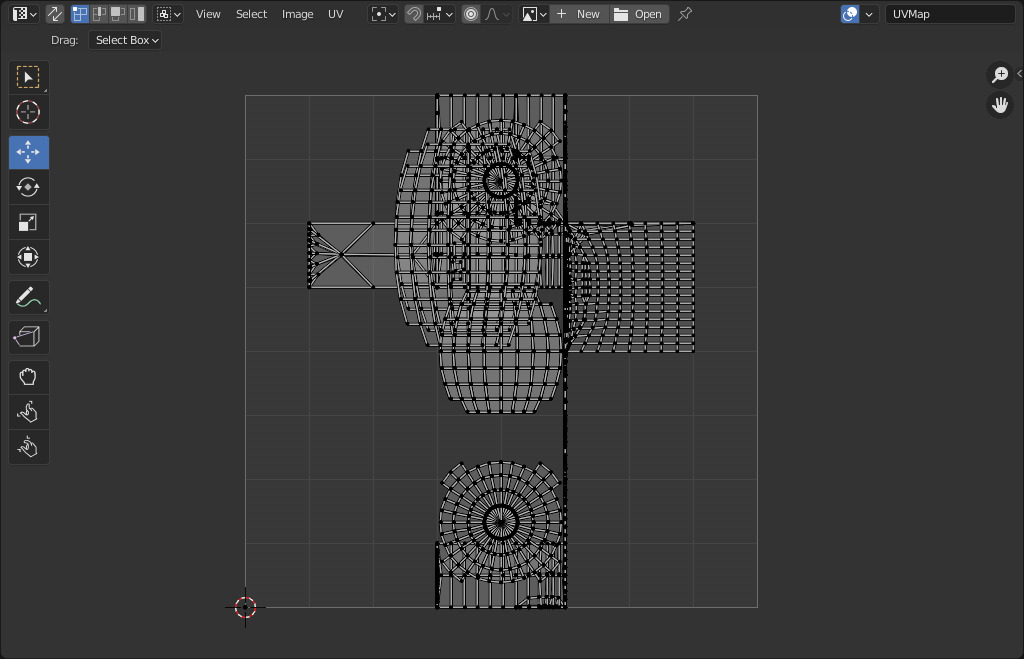Click the 2D cursor at origin
Viewport: 1024px width, 659px height.
(x=246, y=607)
